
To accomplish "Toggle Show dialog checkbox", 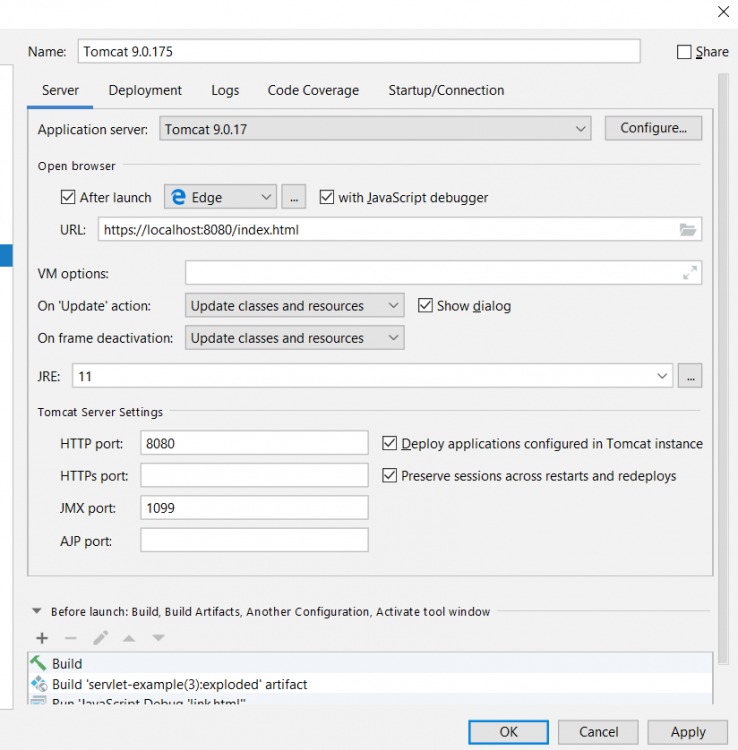I will pyautogui.click(x=425, y=305).
